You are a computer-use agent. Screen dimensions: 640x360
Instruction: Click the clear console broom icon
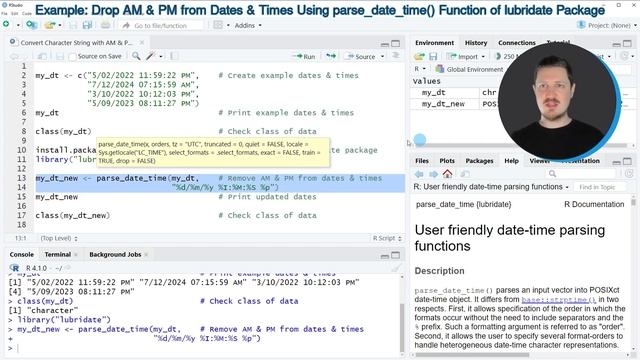point(396,268)
